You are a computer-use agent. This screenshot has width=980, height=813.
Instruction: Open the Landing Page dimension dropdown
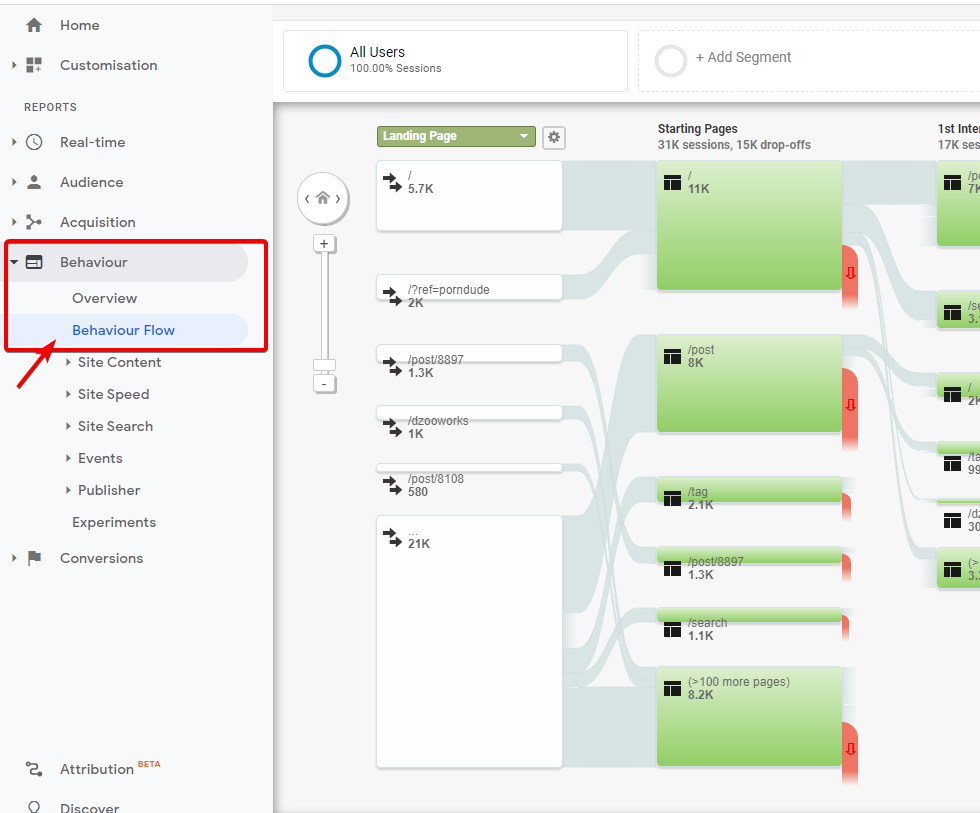point(457,137)
